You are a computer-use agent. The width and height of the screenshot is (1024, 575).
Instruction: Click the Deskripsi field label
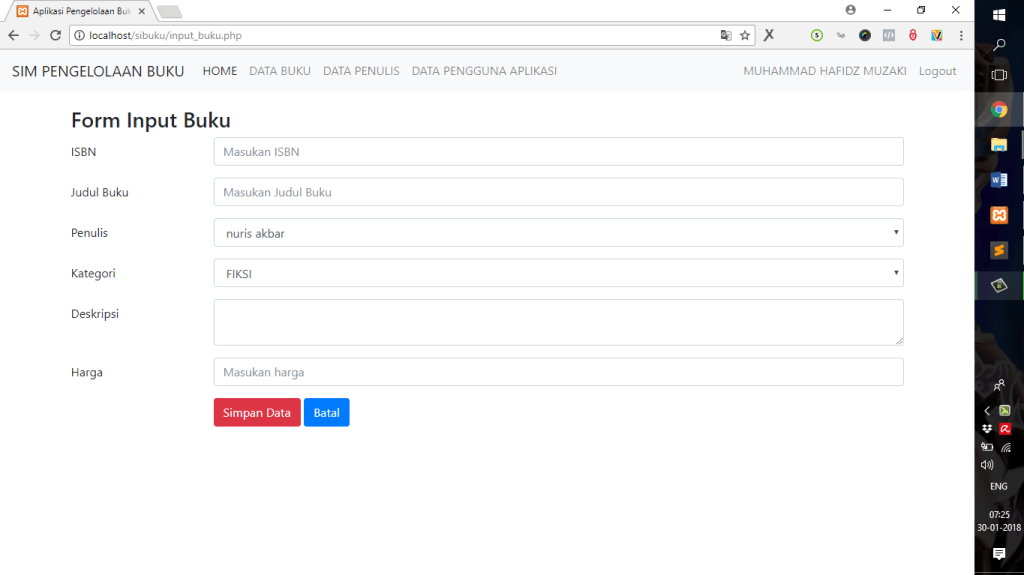95,314
